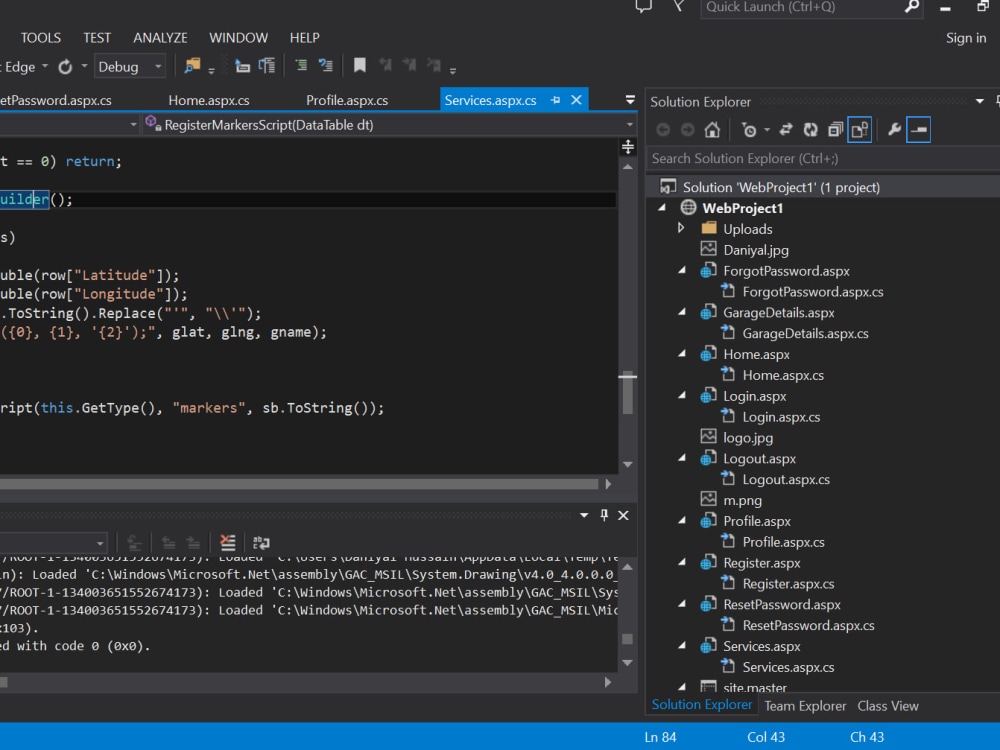This screenshot has height=750, width=1000.
Task: Toggle Show All Files in Solution Explorer
Action: coord(859,130)
